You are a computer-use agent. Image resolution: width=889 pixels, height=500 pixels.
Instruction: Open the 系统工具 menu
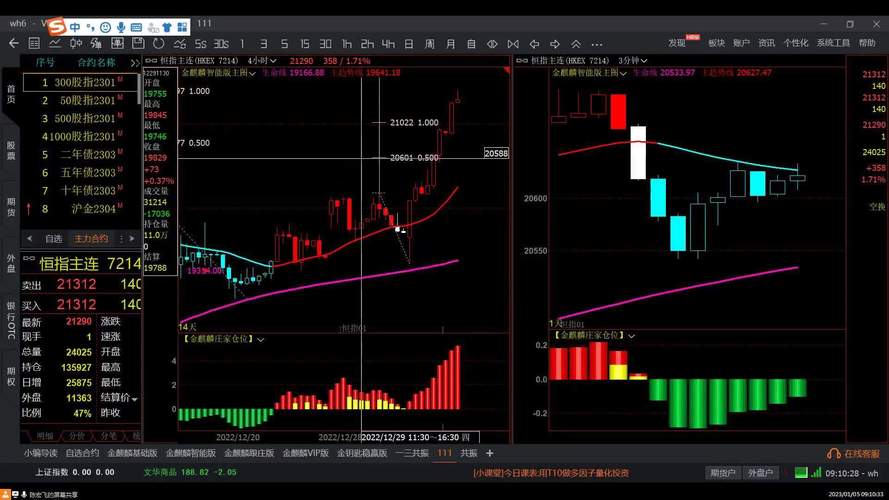832,43
